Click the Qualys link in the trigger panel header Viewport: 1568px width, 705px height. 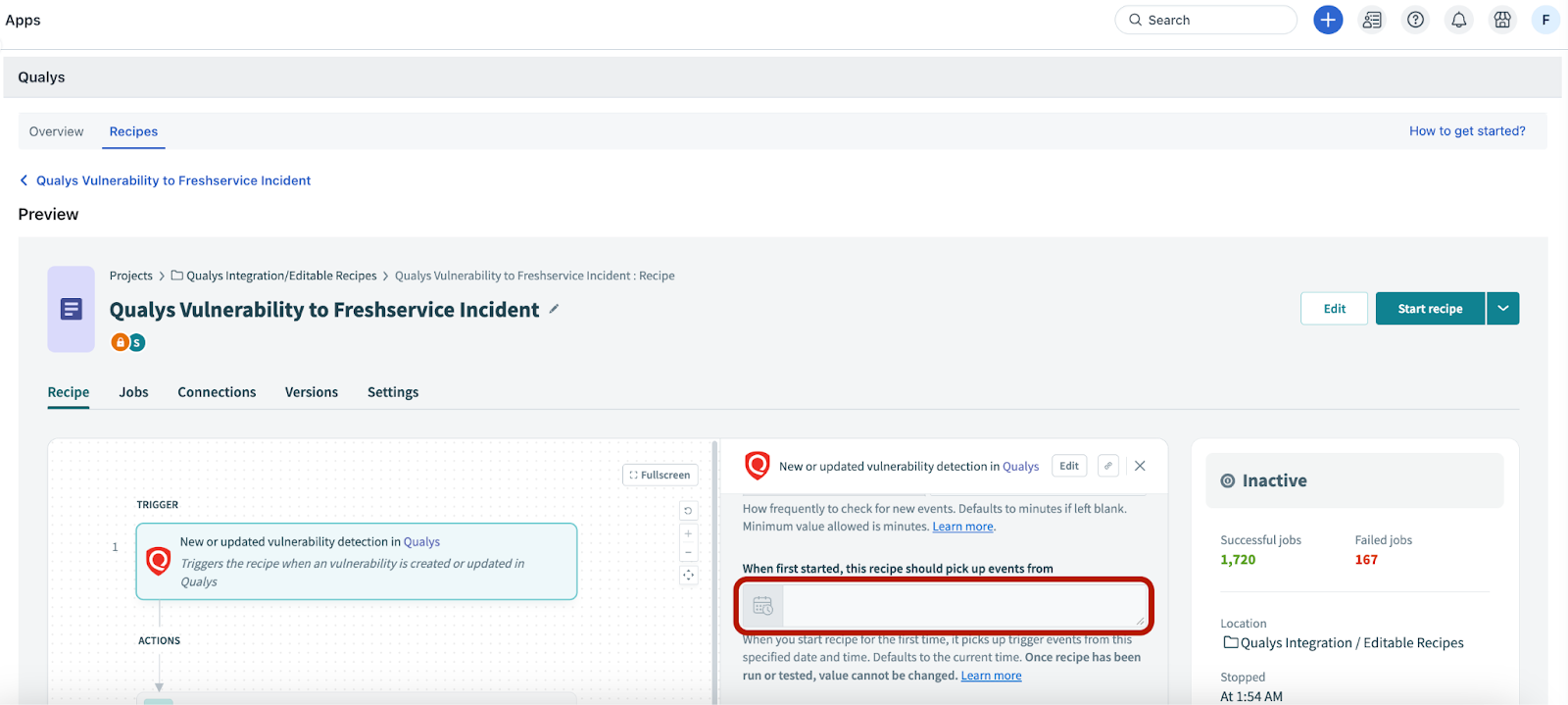tap(1020, 467)
